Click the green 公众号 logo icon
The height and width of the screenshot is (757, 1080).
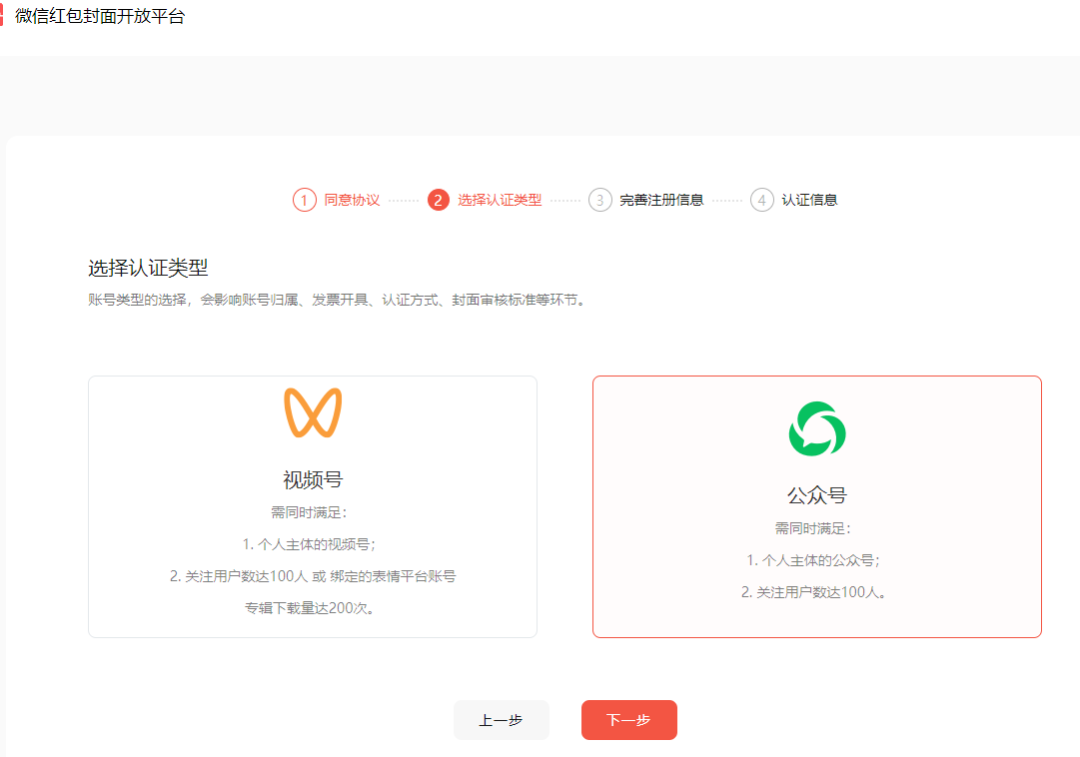coord(817,428)
